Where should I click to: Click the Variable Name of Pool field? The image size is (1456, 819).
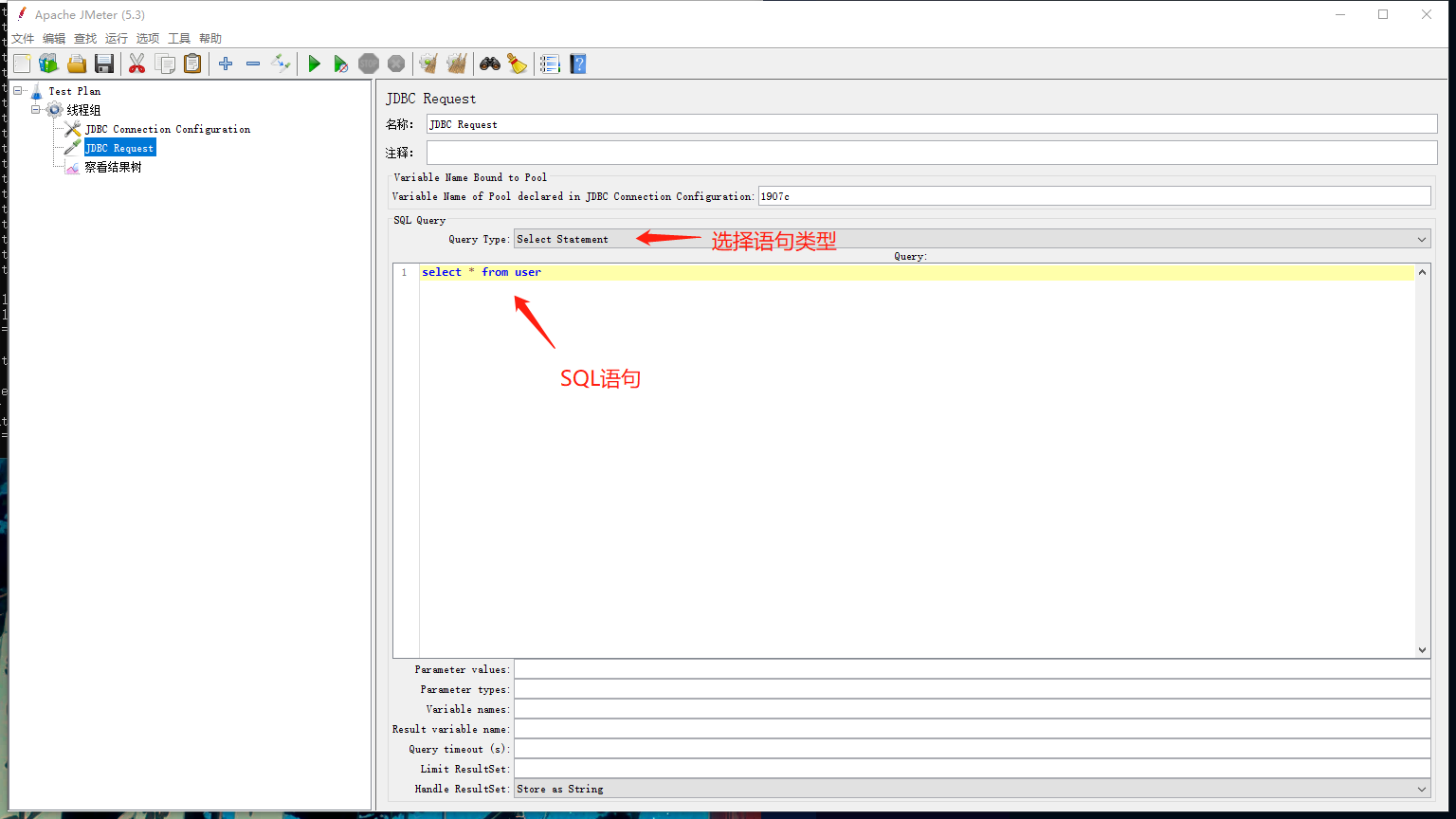(x=1094, y=196)
